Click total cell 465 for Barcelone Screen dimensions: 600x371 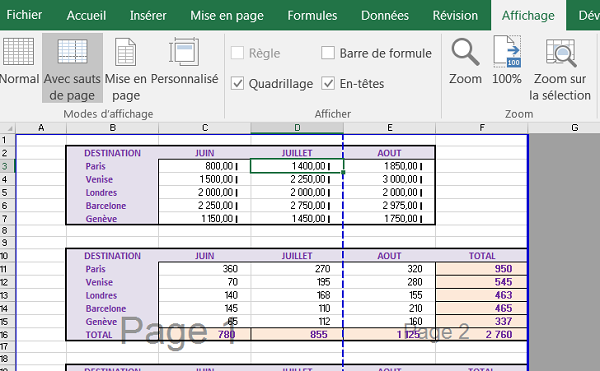coord(482,308)
